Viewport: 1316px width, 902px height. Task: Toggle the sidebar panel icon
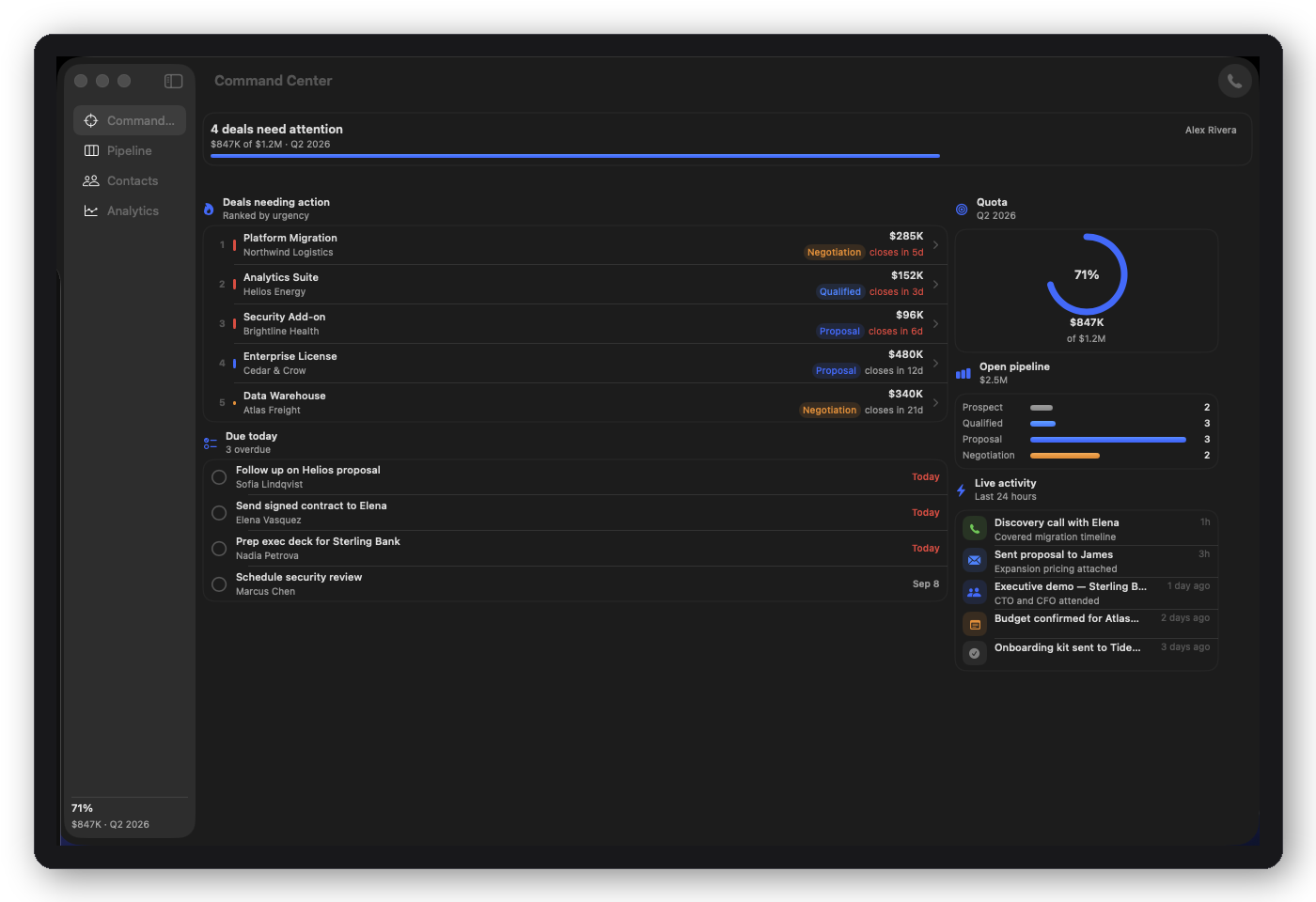173,81
